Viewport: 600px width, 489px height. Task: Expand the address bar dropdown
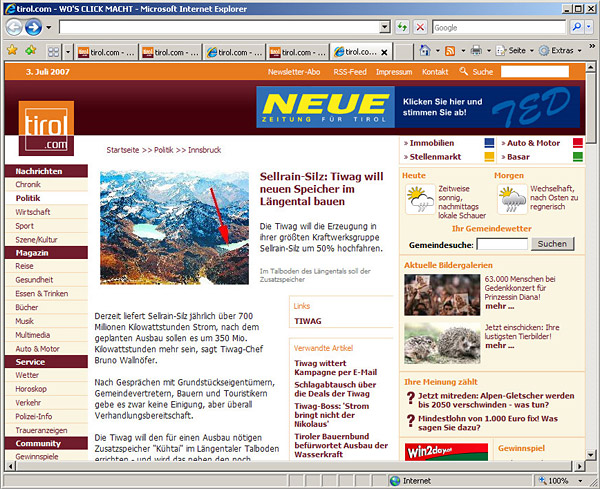click(385, 27)
